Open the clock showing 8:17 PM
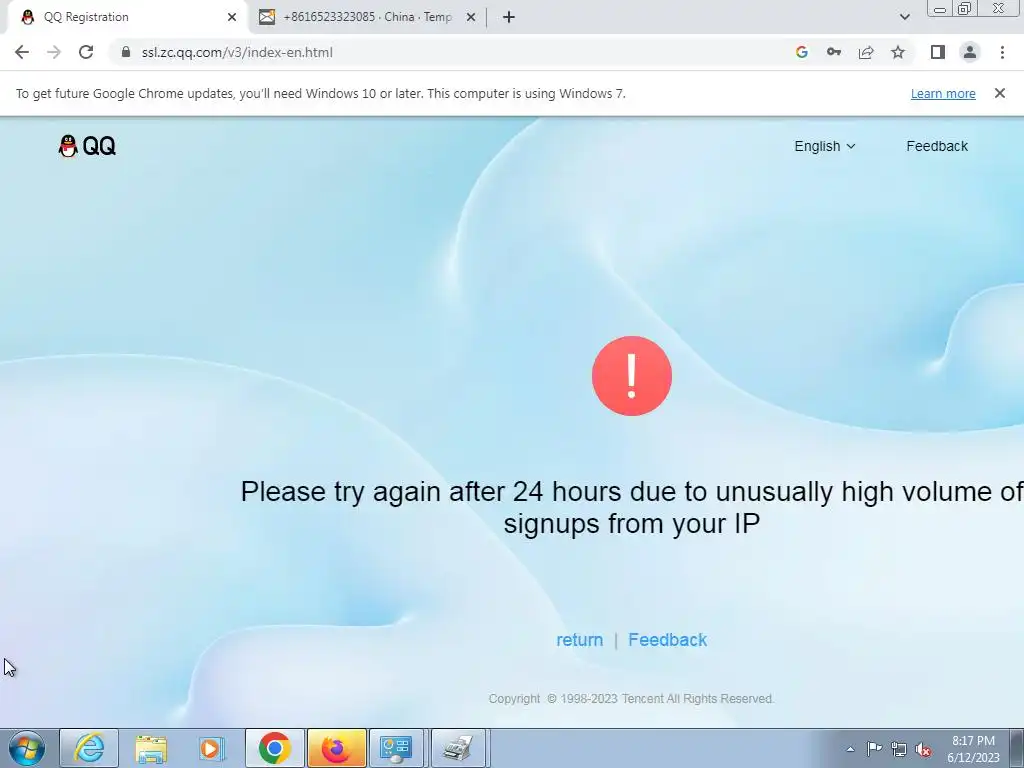Image resolution: width=1024 pixels, height=768 pixels. (x=973, y=749)
